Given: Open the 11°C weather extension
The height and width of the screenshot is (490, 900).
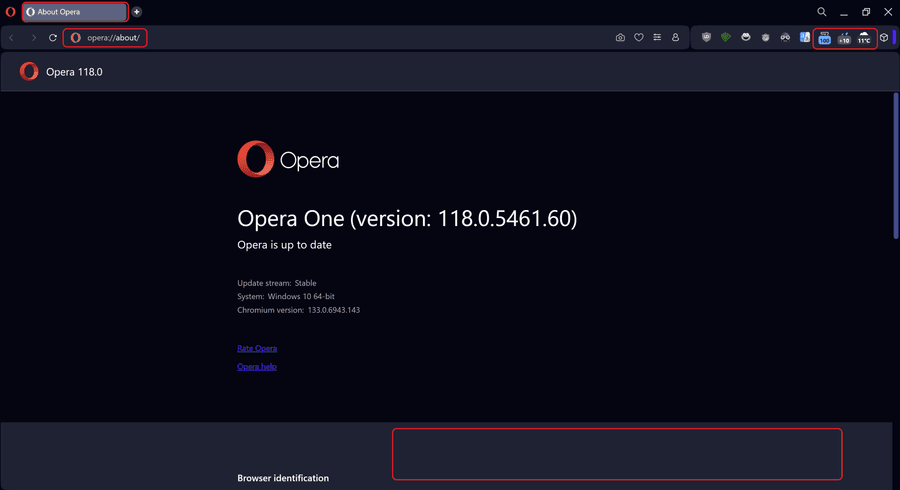Looking at the screenshot, I should (864, 38).
